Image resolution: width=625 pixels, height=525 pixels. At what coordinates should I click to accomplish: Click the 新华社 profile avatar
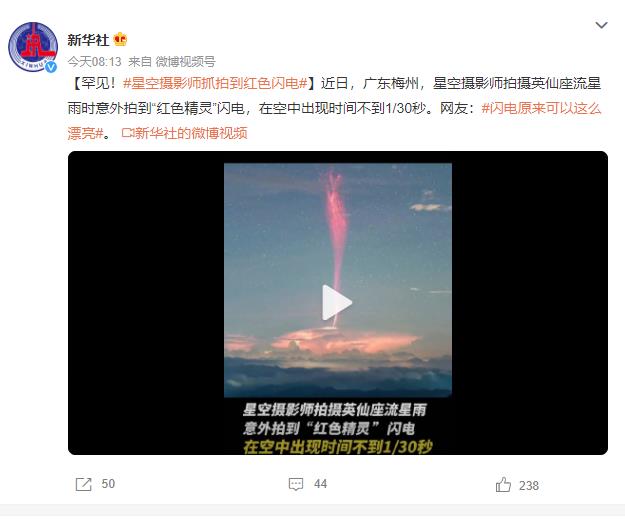pyautogui.click(x=33, y=47)
